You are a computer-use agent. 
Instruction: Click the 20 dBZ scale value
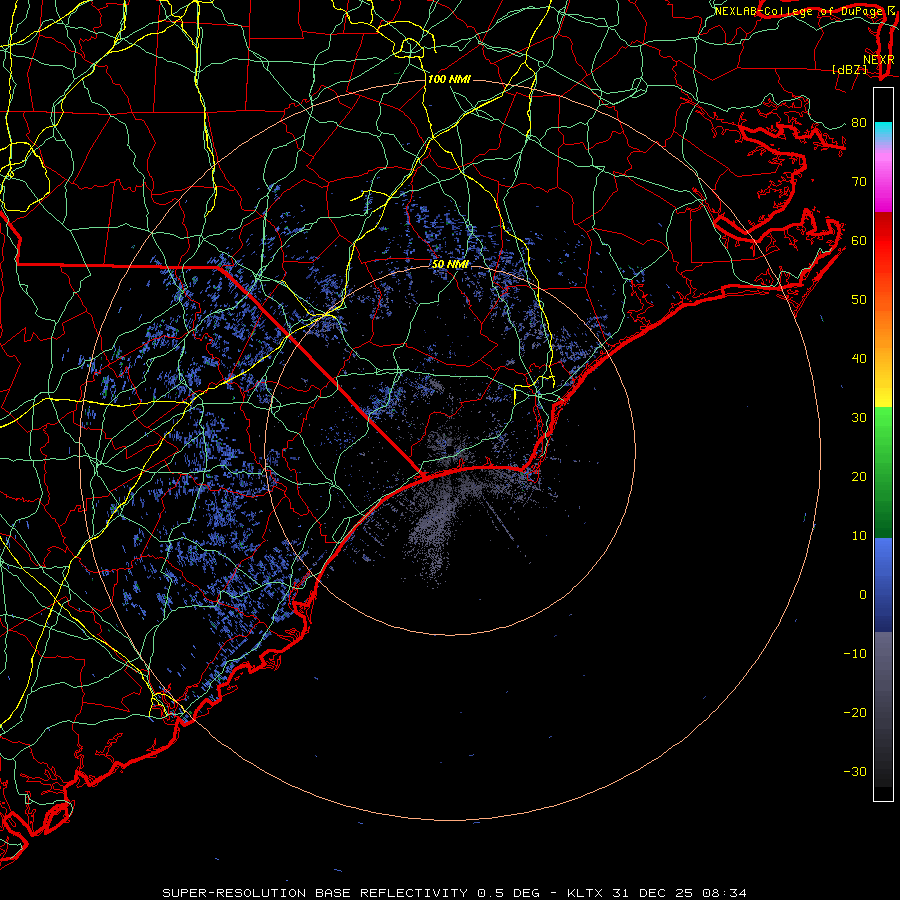(x=859, y=477)
